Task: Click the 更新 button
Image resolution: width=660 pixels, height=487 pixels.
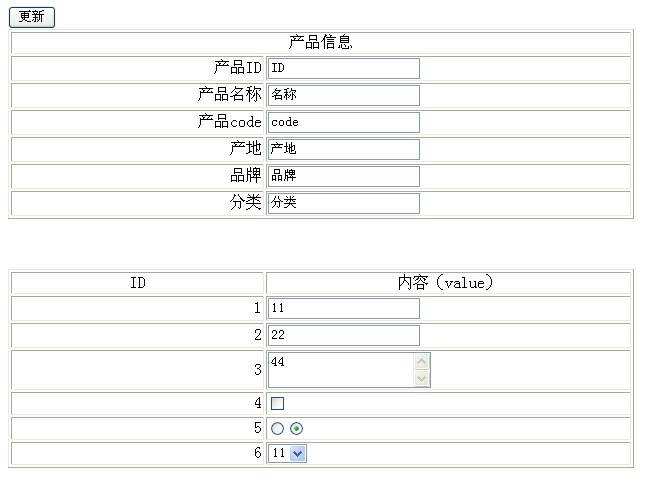Action: (x=31, y=17)
